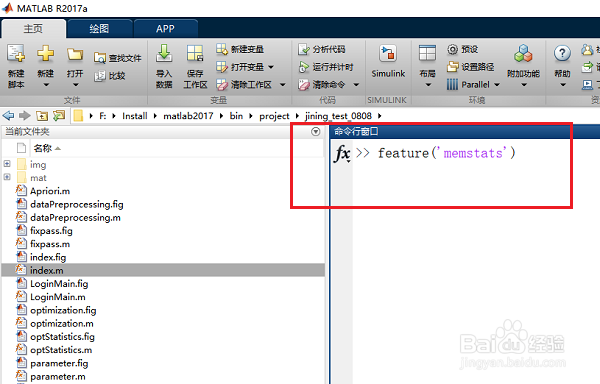Click Run and Time (运行并计时)
Image resolution: width=600 pixels, height=384 pixels.
(x=326, y=67)
